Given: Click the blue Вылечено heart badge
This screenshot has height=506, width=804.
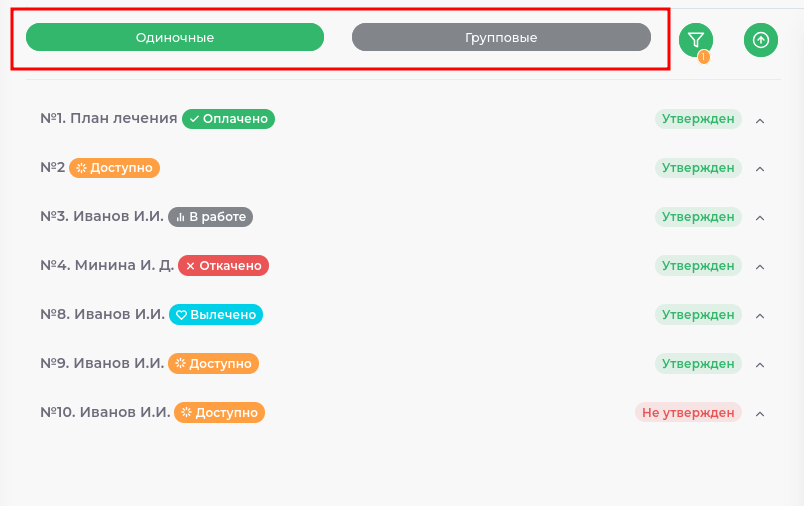Looking at the screenshot, I should 216,314.
